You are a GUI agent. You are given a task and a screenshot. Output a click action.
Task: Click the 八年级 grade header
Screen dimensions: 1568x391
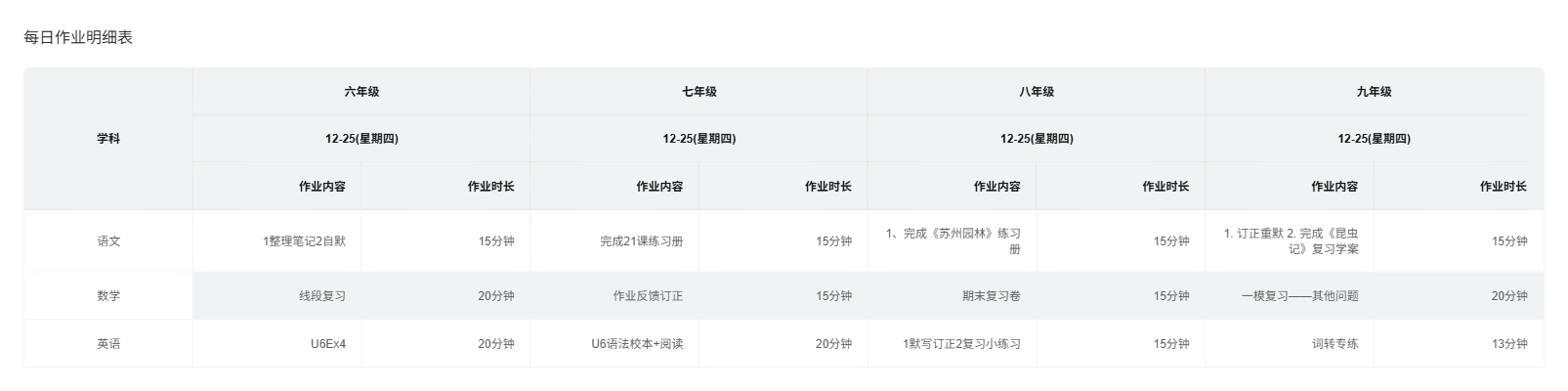(x=1037, y=92)
